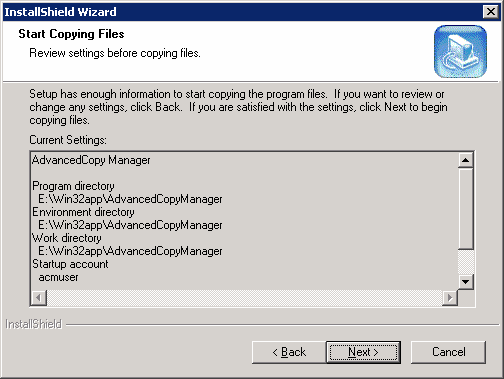The image size is (504, 379).
Task: Select the Program directory path text
Action: point(130,199)
